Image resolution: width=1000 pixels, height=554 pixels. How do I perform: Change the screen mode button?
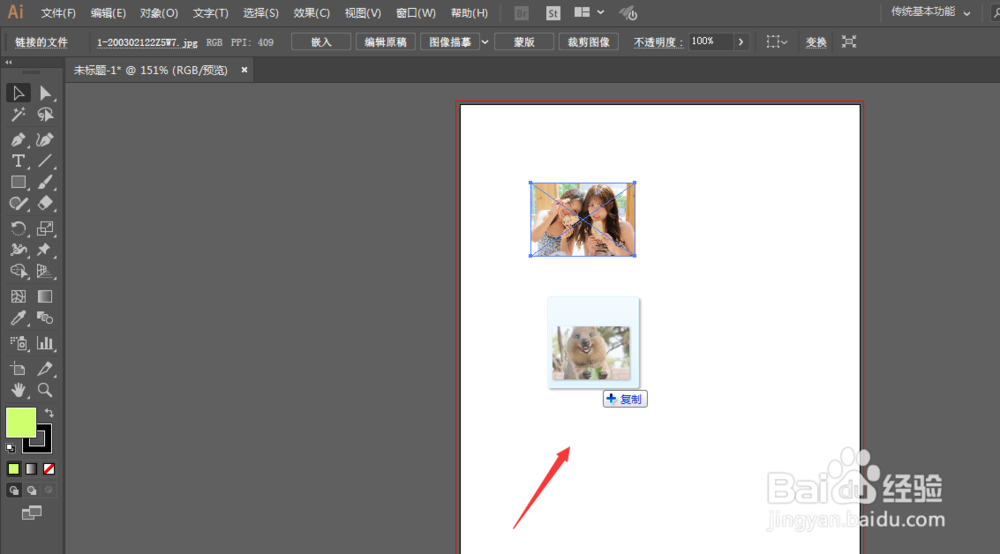[x=31, y=513]
